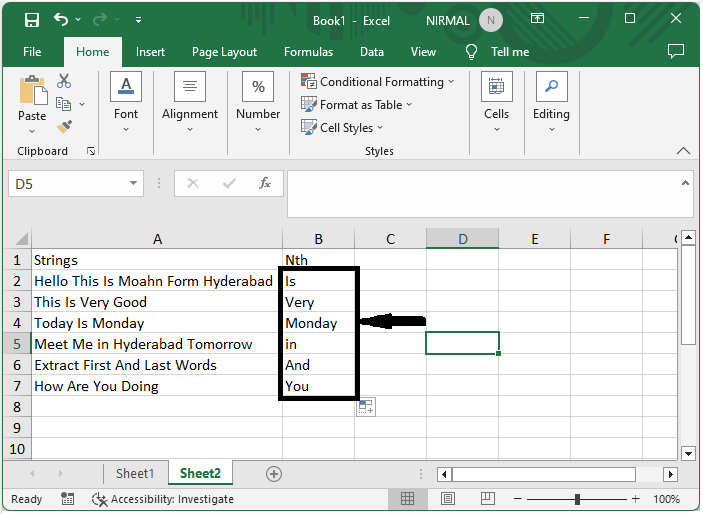The height and width of the screenshot is (514, 703).
Task: Select the 'Extract First And Last Words' cell
Action: 157,365
